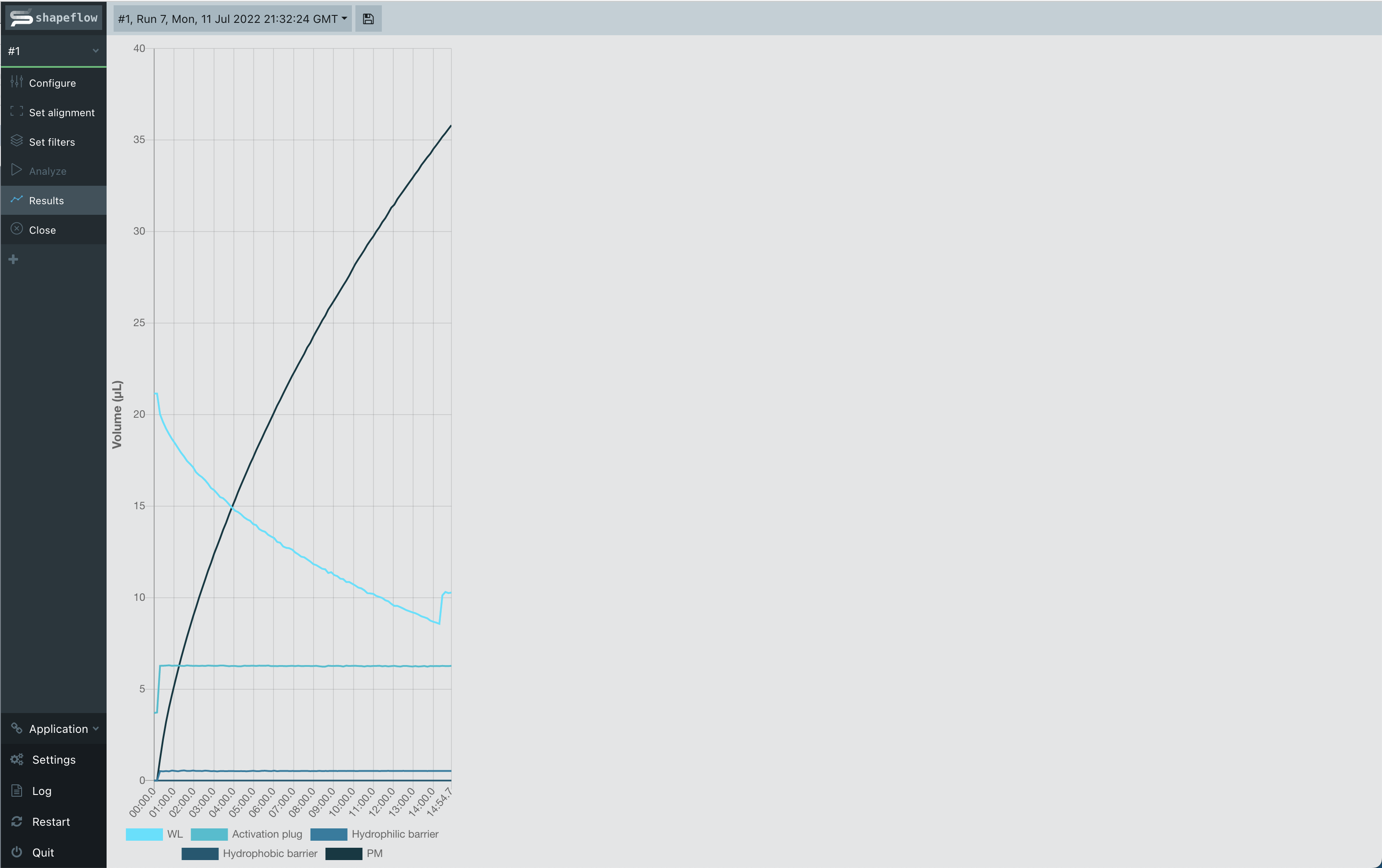1382x868 pixels.
Task: Click the Analyze sidebar link
Action: 48,171
